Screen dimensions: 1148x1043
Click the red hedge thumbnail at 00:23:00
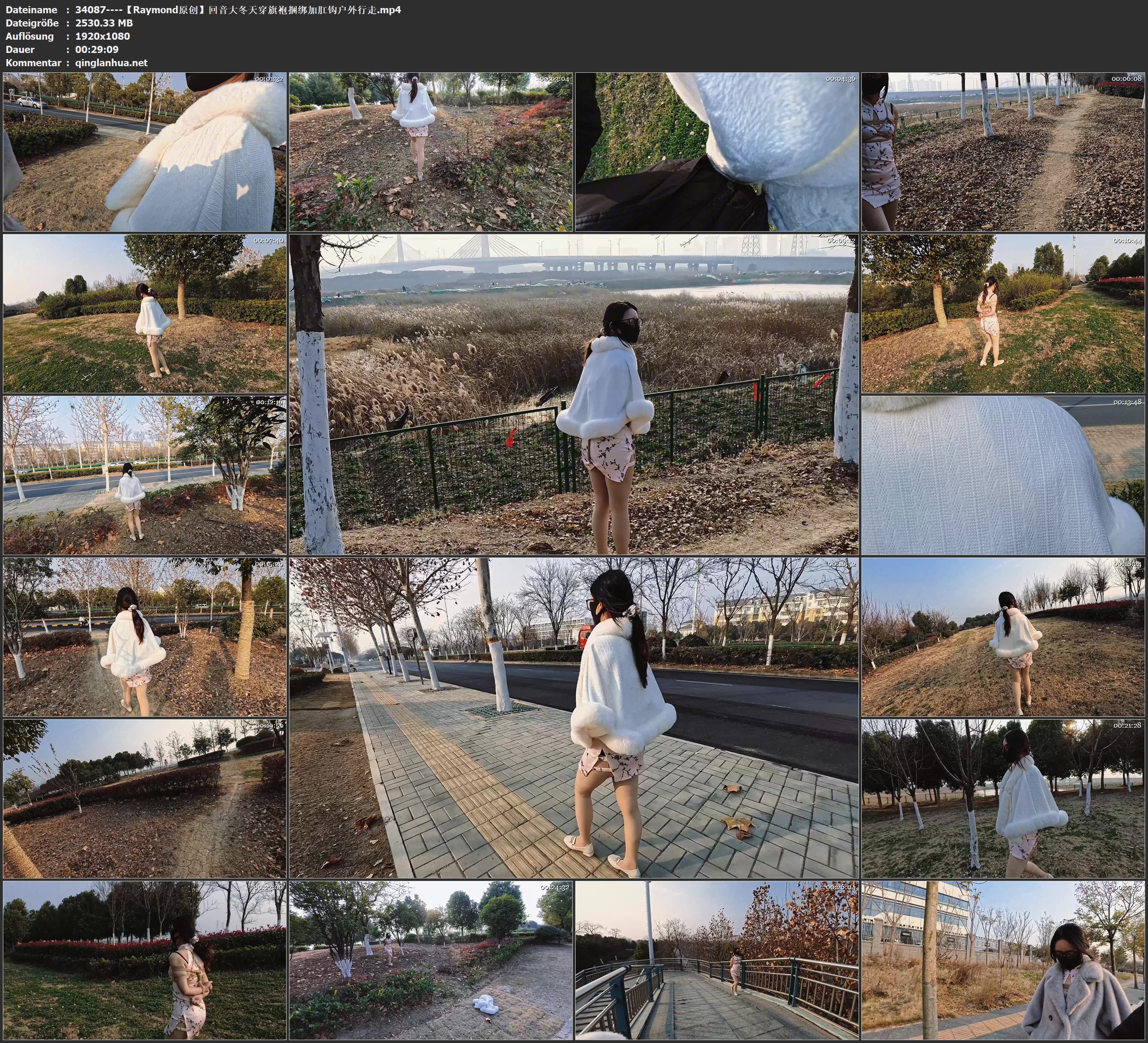click(x=145, y=960)
